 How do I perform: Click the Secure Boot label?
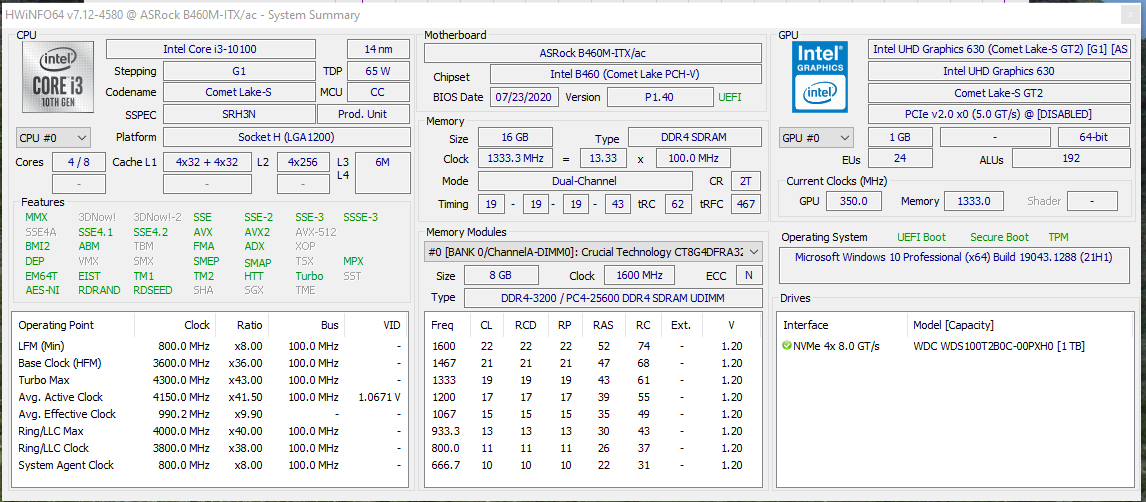coord(999,237)
